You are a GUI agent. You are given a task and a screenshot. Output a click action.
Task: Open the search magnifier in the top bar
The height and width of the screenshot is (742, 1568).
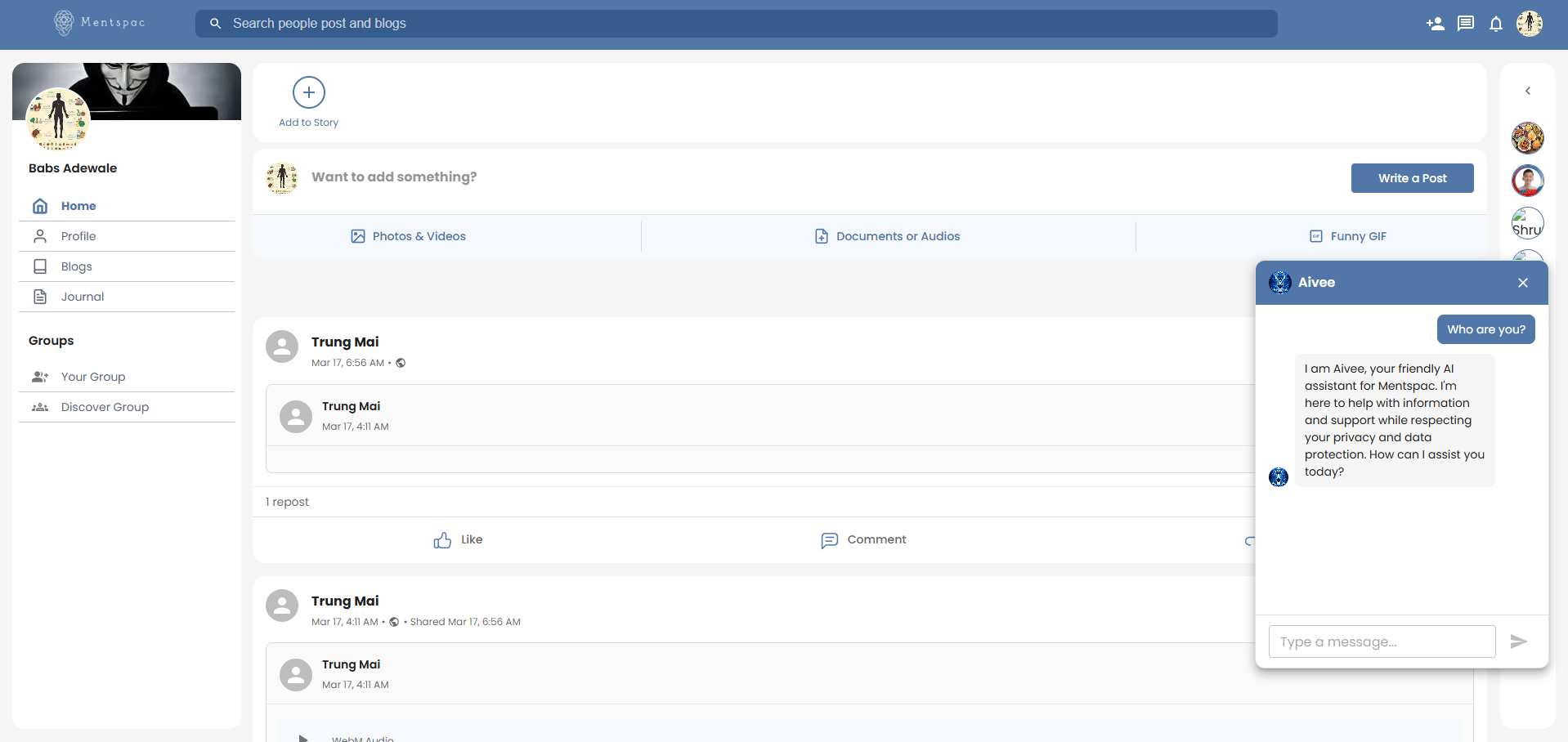[215, 24]
